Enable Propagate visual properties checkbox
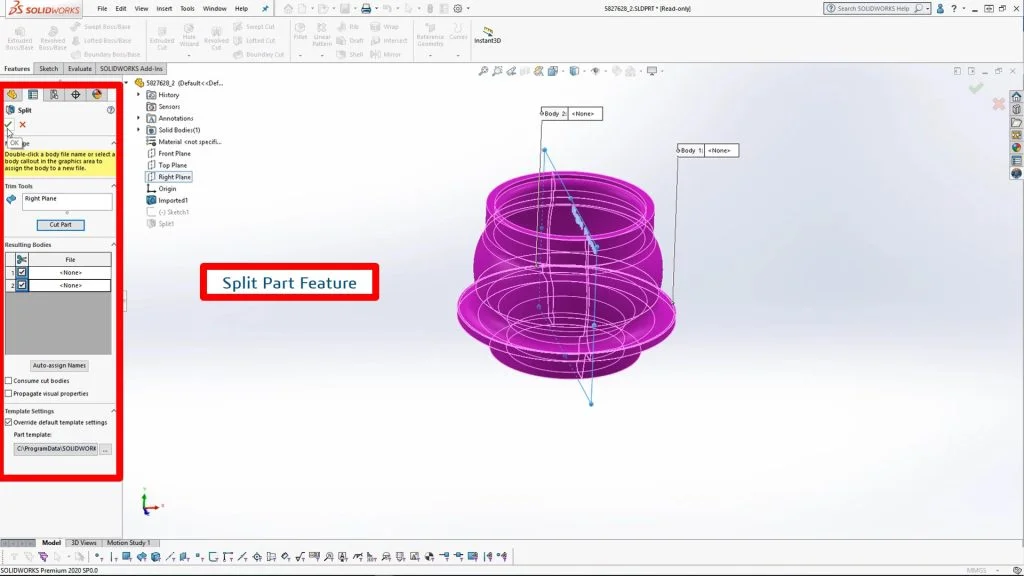The width and height of the screenshot is (1024, 576). point(9,393)
